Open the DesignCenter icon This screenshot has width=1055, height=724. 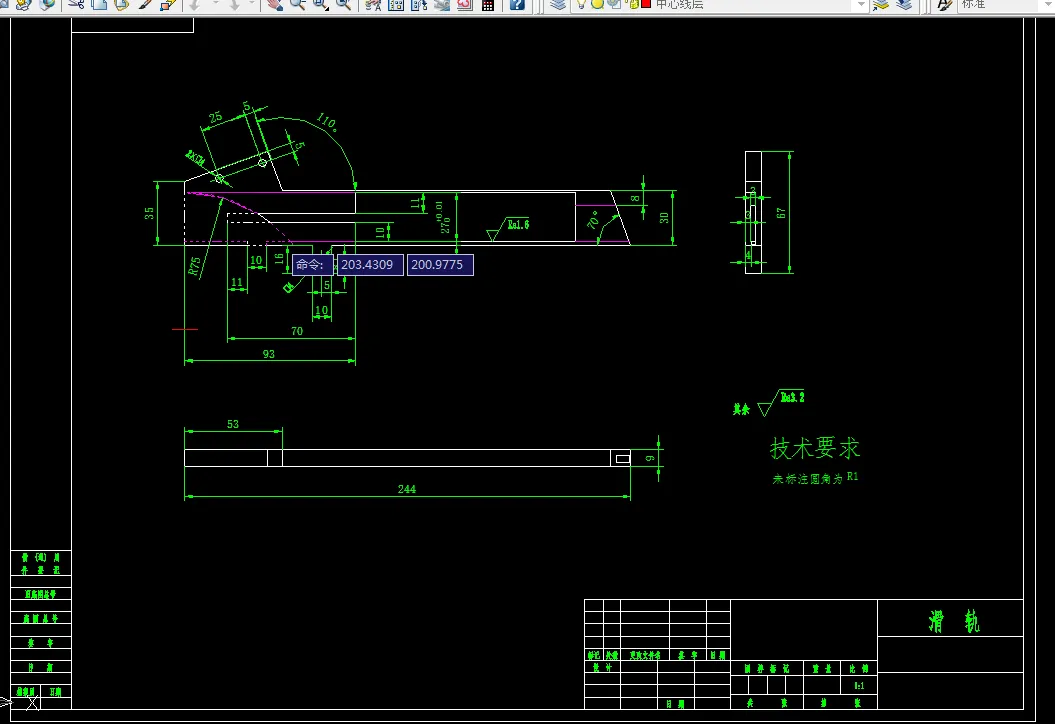pyautogui.click(x=396, y=5)
